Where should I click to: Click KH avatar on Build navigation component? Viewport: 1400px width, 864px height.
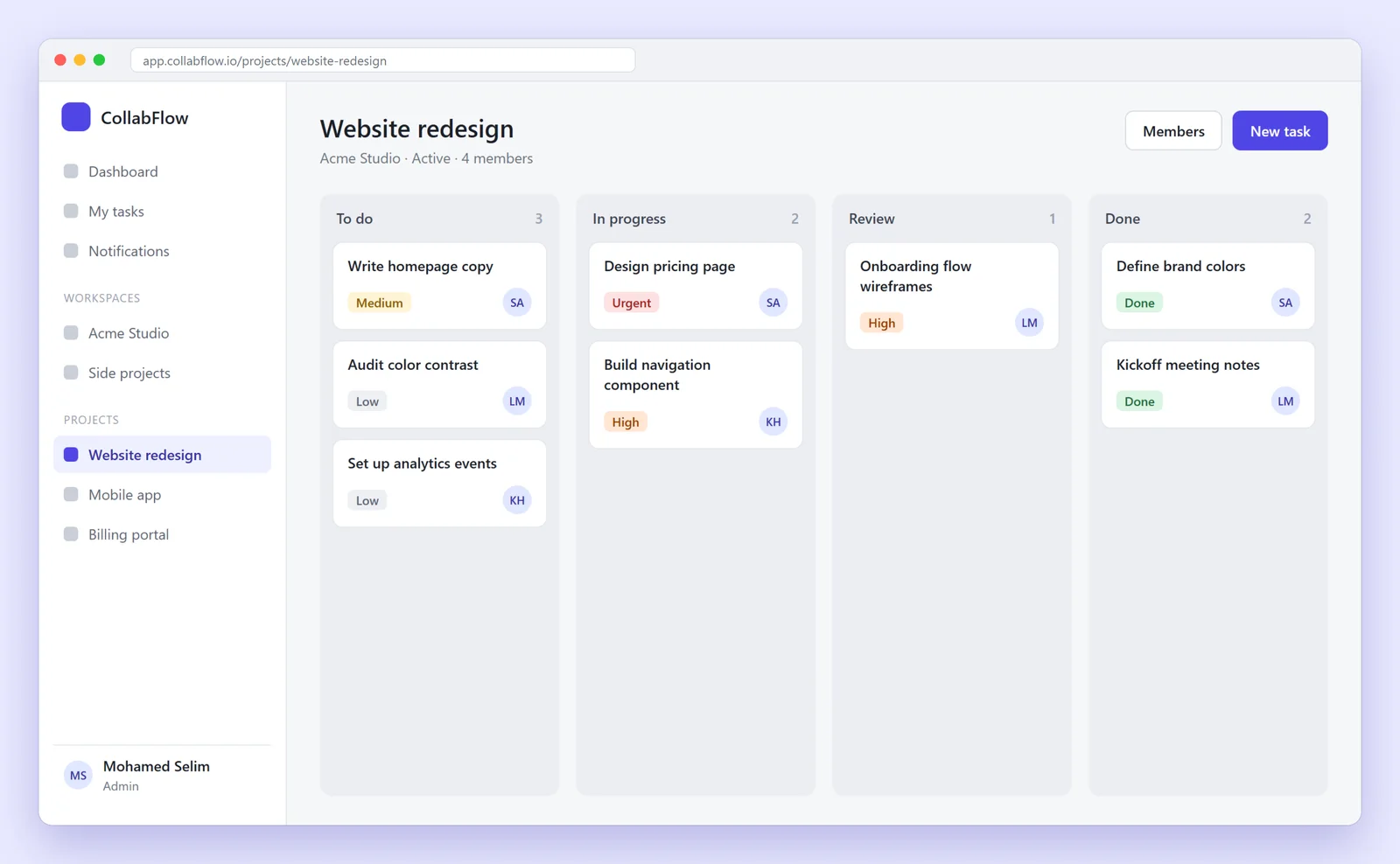(x=773, y=422)
